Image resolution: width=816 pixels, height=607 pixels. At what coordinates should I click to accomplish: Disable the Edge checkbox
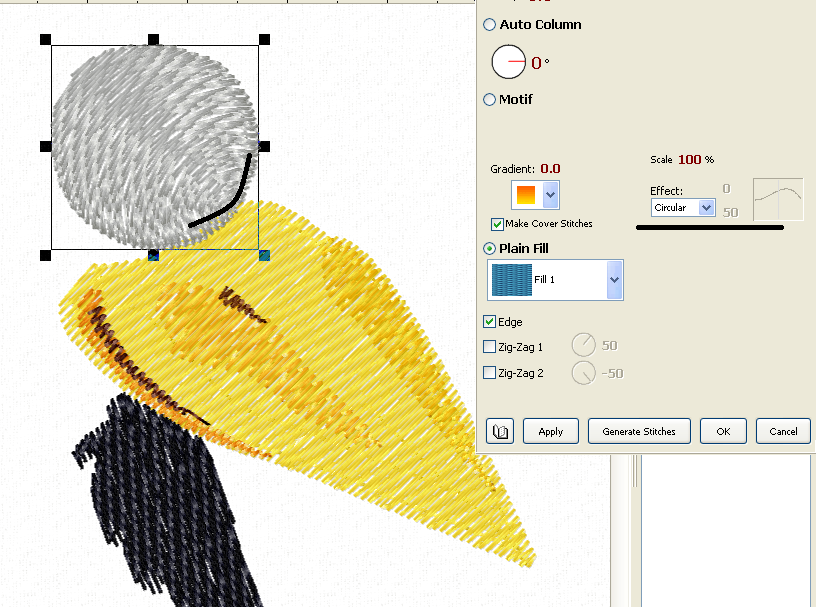point(489,322)
